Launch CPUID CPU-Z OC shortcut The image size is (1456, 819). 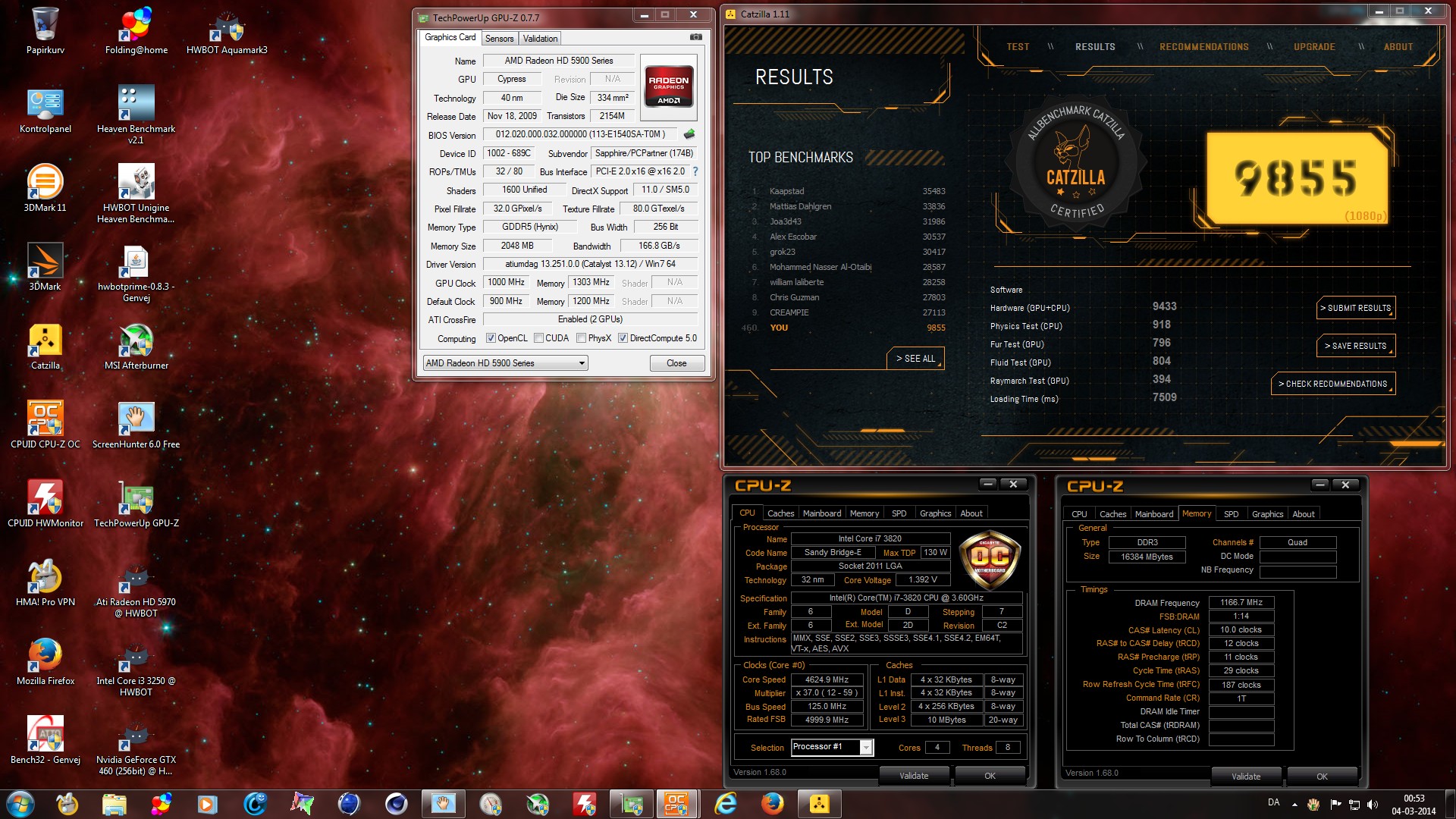click(45, 425)
